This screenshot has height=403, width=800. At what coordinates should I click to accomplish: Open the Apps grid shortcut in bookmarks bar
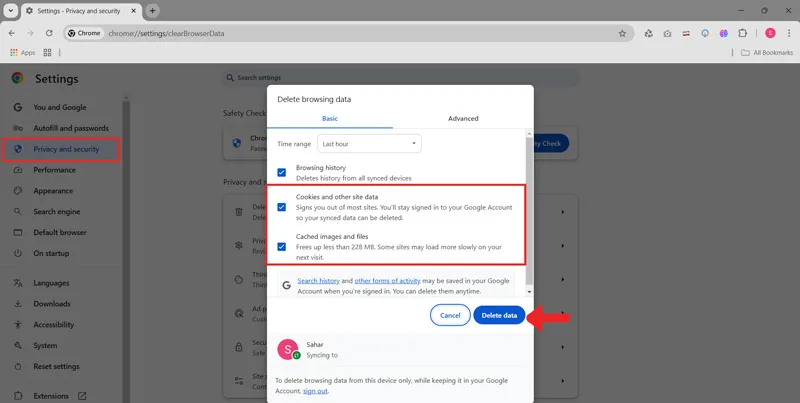click(22, 53)
